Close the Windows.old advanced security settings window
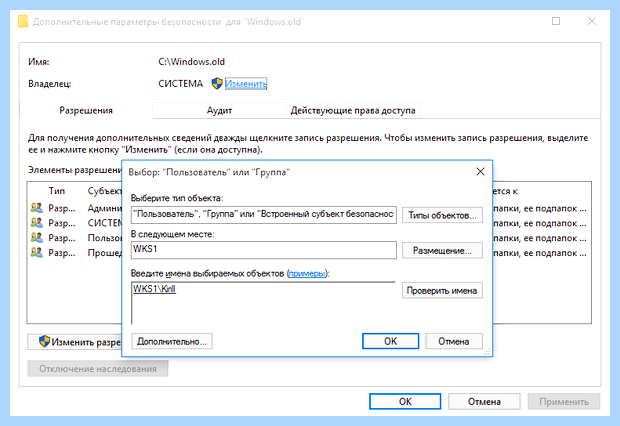Image resolution: width=620 pixels, height=426 pixels. [x=592, y=21]
